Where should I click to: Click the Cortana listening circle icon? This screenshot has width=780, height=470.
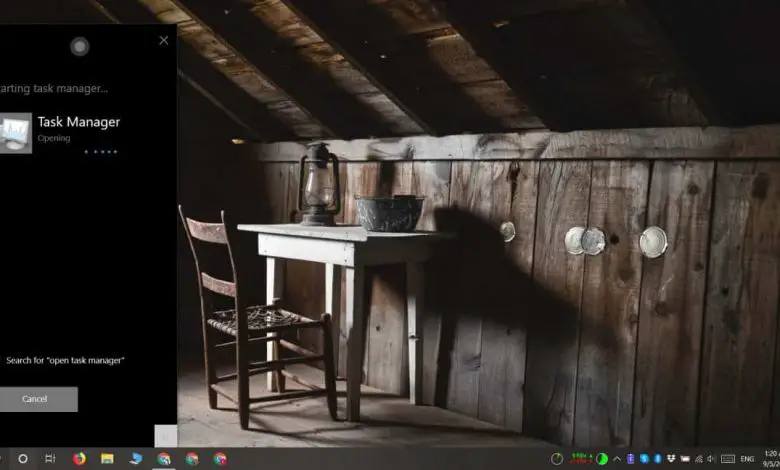[80, 46]
